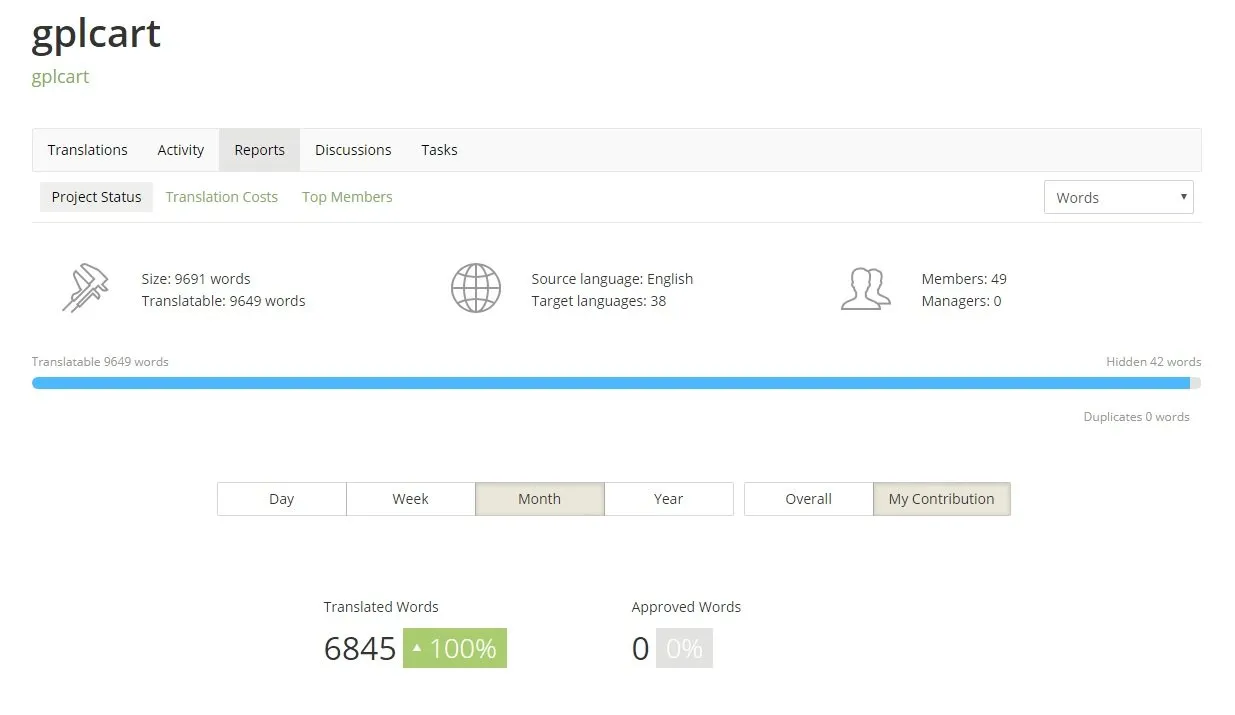The image size is (1235, 715).
Task: Select the Reports tab
Action: coord(260,150)
